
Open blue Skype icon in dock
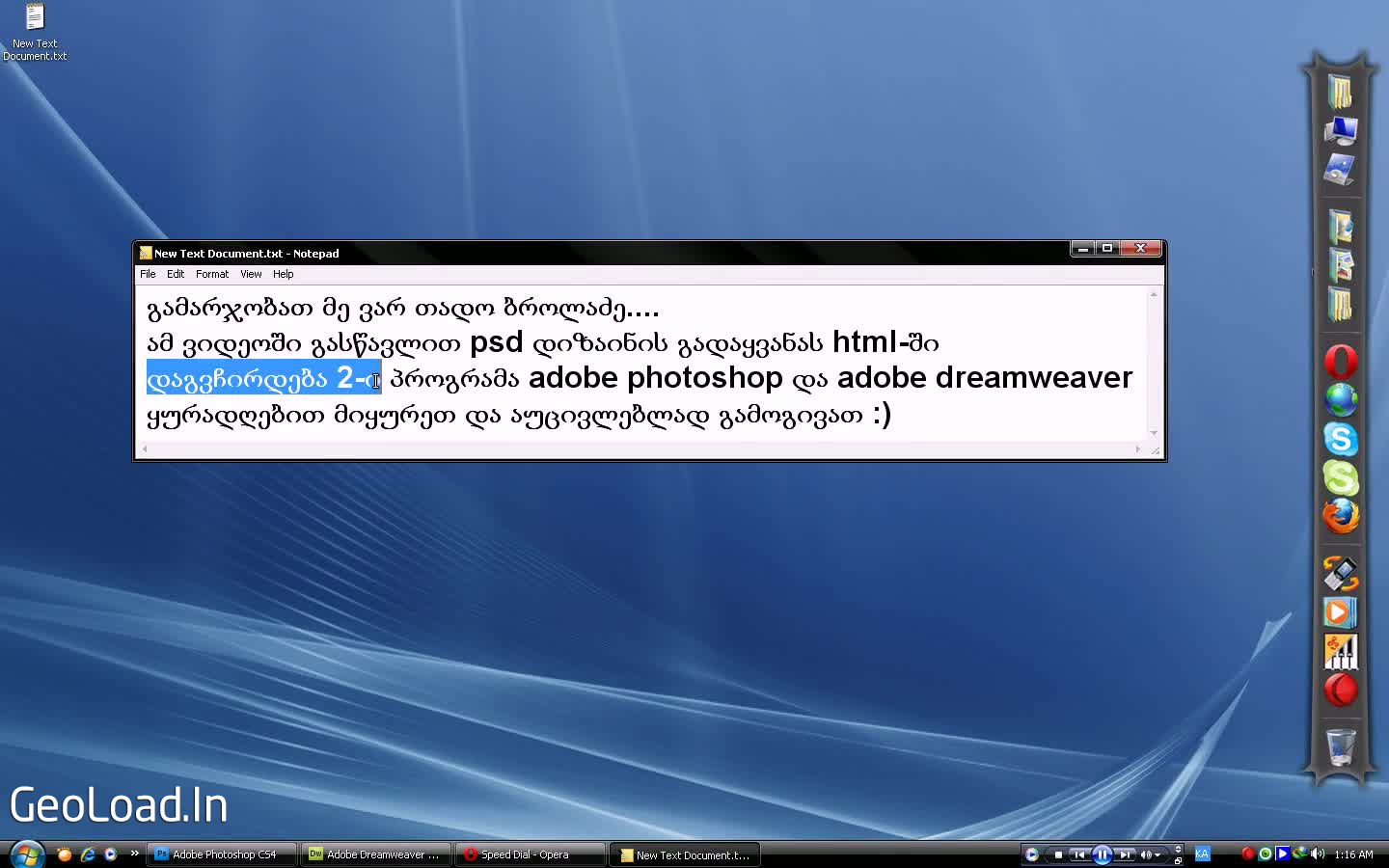tap(1341, 439)
